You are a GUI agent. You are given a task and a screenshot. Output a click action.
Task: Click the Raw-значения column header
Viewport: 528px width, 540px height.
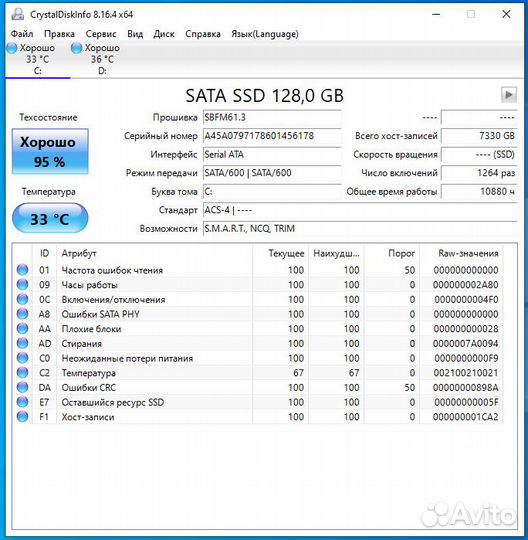(462, 253)
